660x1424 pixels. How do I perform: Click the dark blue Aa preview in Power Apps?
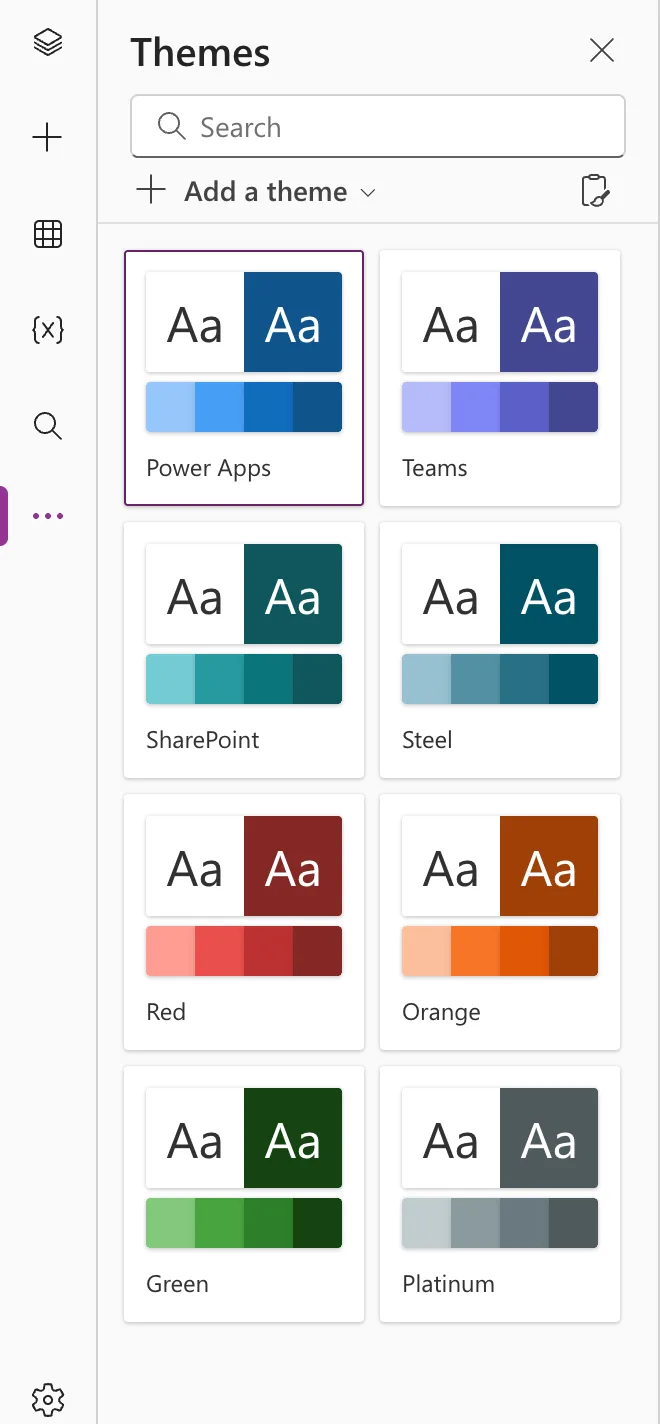coord(293,322)
